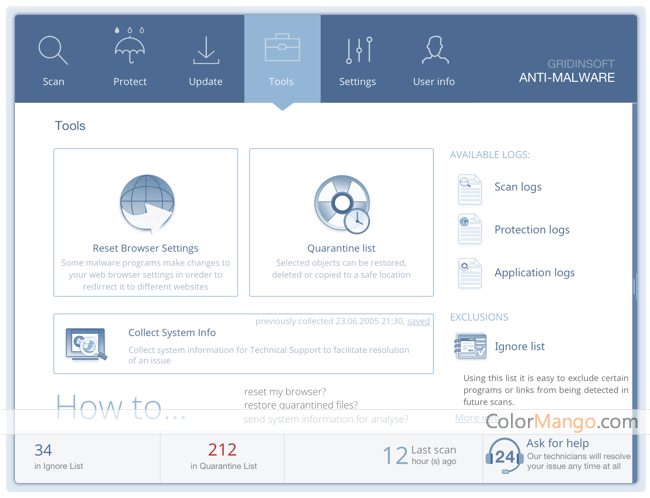Open the Settings sliders icon
Viewport: 650px width, 498px height.
pos(357,50)
